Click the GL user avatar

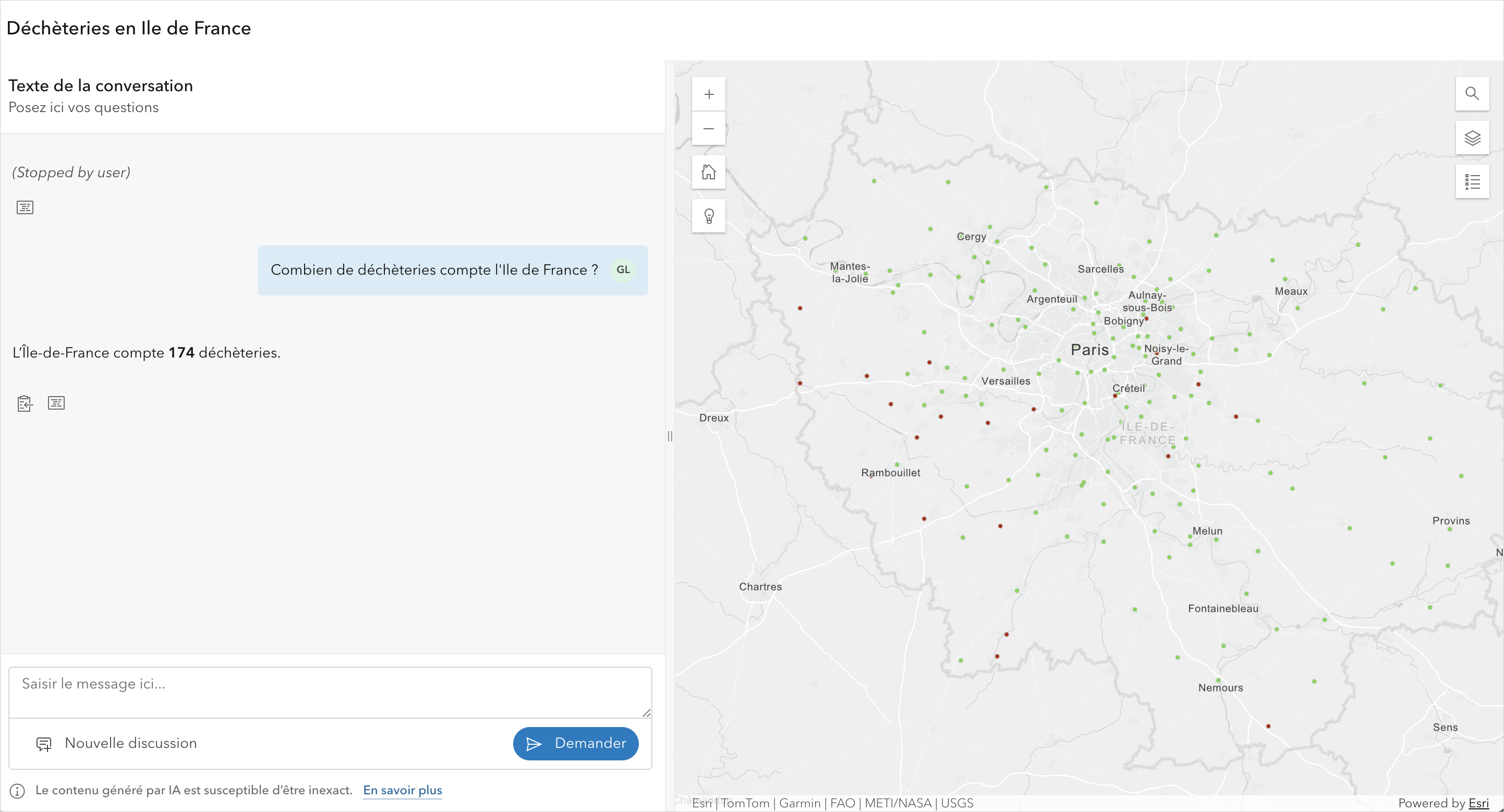coord(623,270)
